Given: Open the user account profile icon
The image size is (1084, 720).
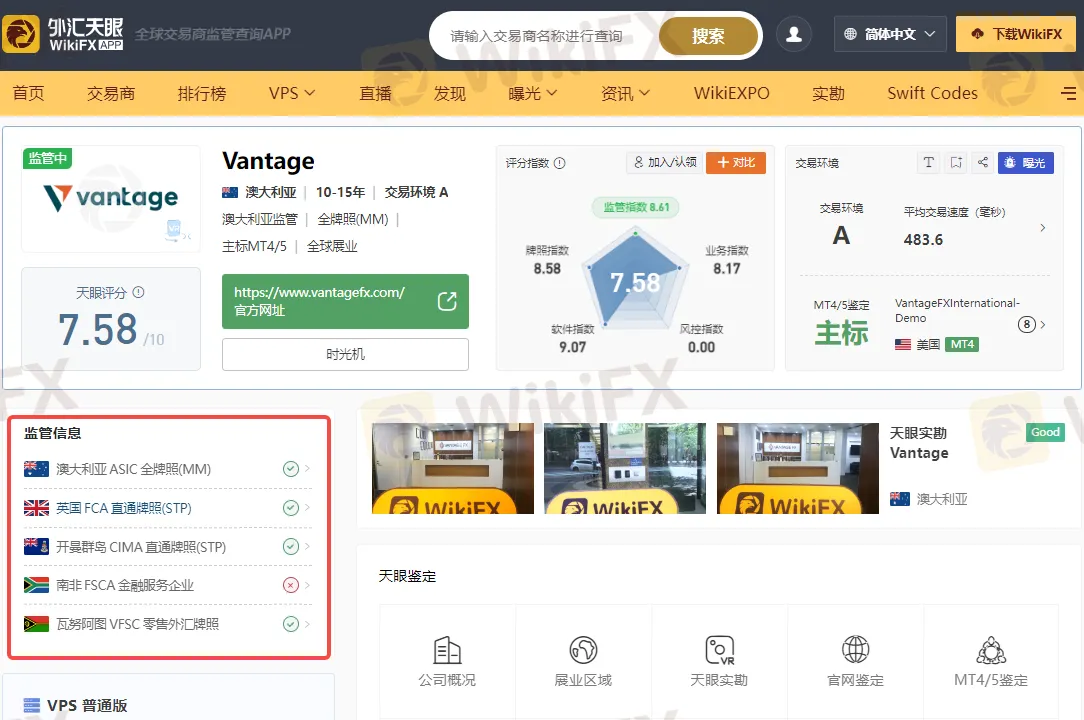Looking at the screenshot, I should [x=794, y=34].
